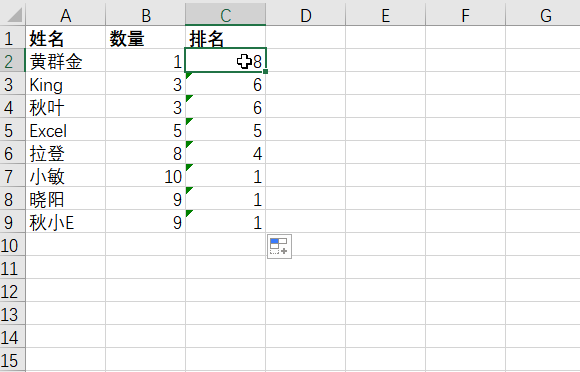Open the Auto Fill Options button
The image size is (580, 372).
tap(279, 246)
